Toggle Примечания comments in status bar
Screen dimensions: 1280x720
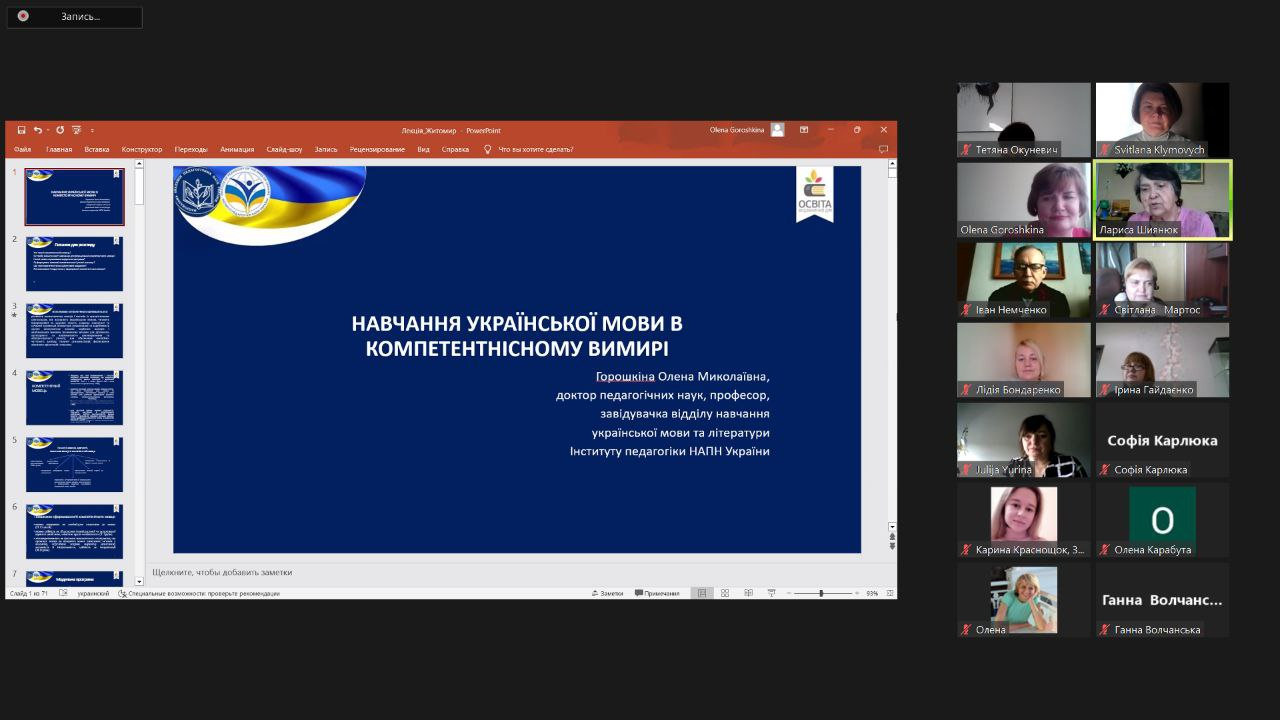pyautogui.click(x=658, y=593)
